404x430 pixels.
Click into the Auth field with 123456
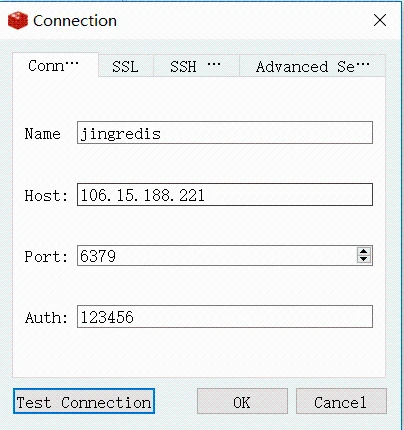pyautogui.click(x=225, y=316)
